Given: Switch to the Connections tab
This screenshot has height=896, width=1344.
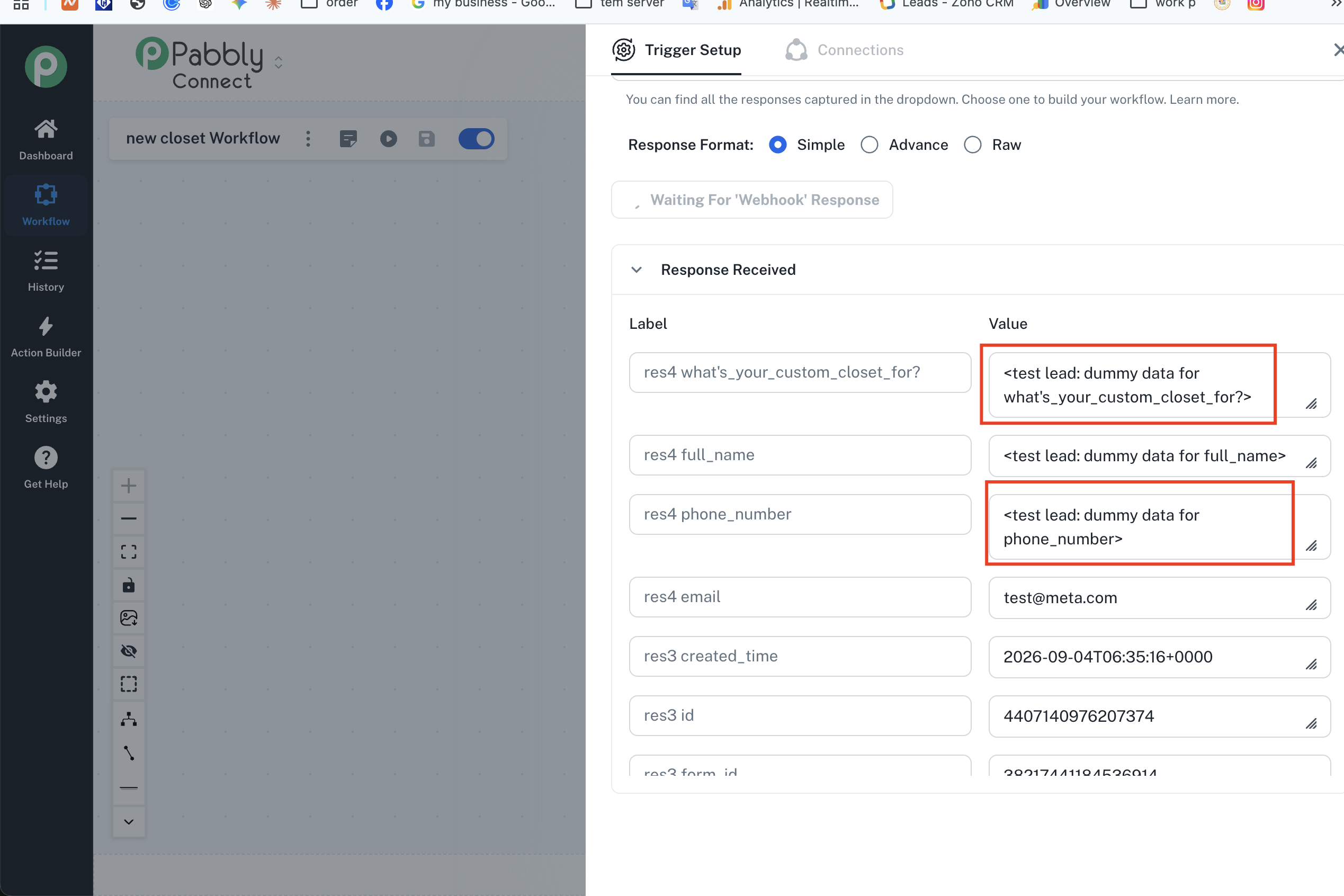Looking at the screenshot, I should coord(844,50).
